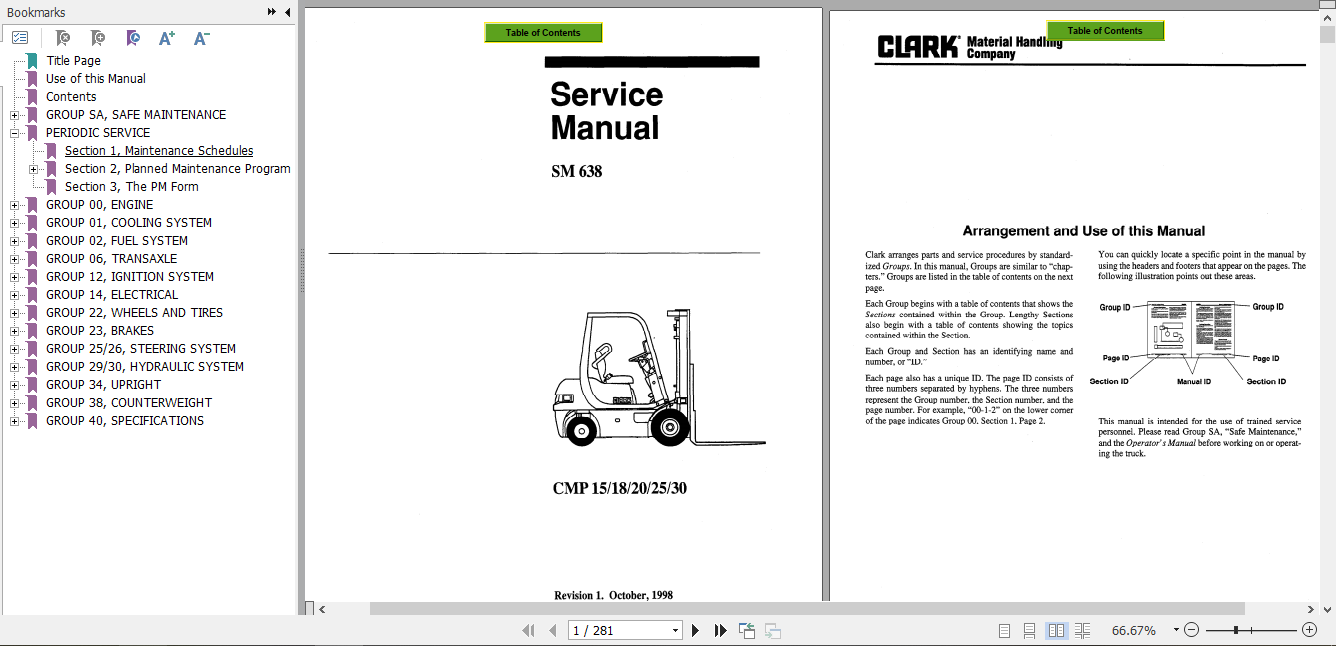This screenshot has width=1336, height=646.
Task: Click the 66.67% zoom value
Action: (x=1134, y=631)
